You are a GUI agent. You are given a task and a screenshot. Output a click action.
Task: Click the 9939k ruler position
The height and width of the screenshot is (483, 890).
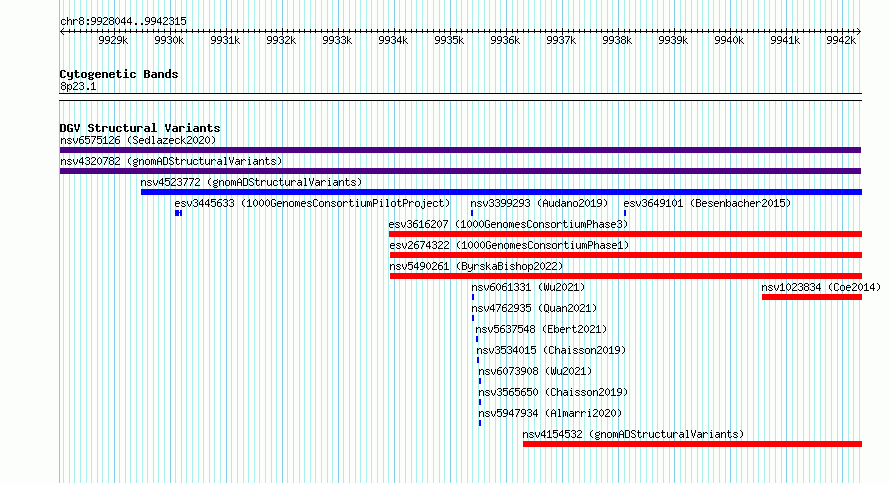673,40
